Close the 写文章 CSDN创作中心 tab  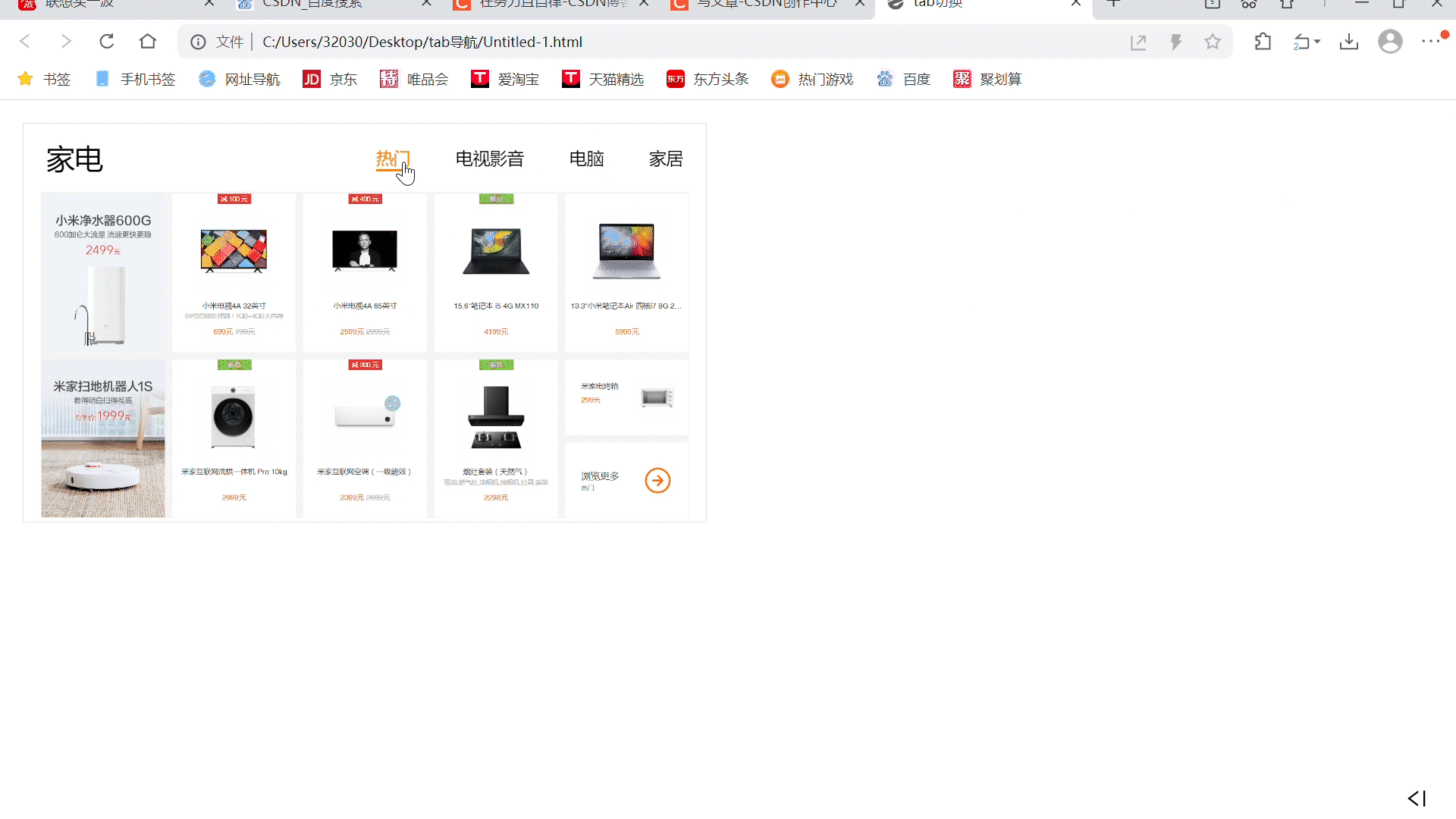point(860,4)
